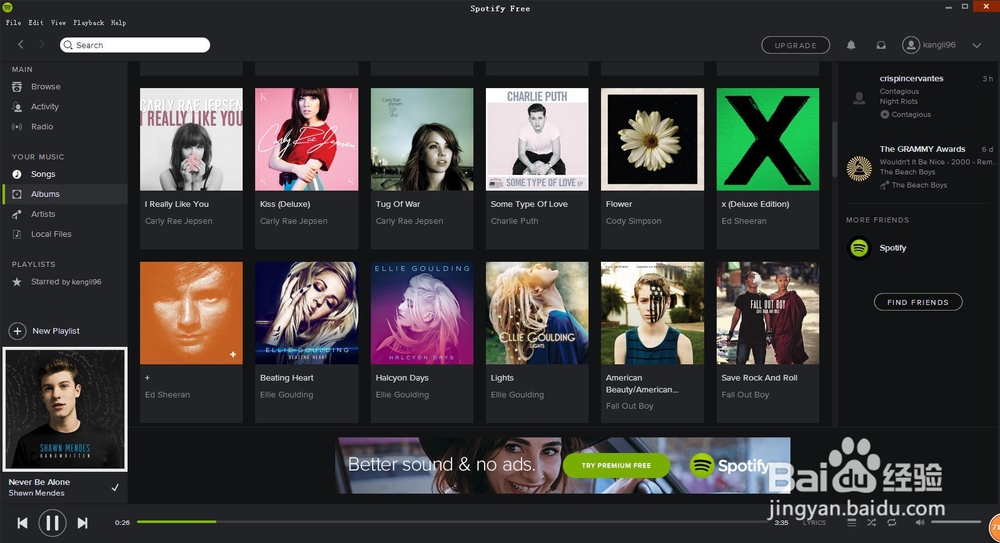Click the New Playlist plus icon

(x=17, y=331)
